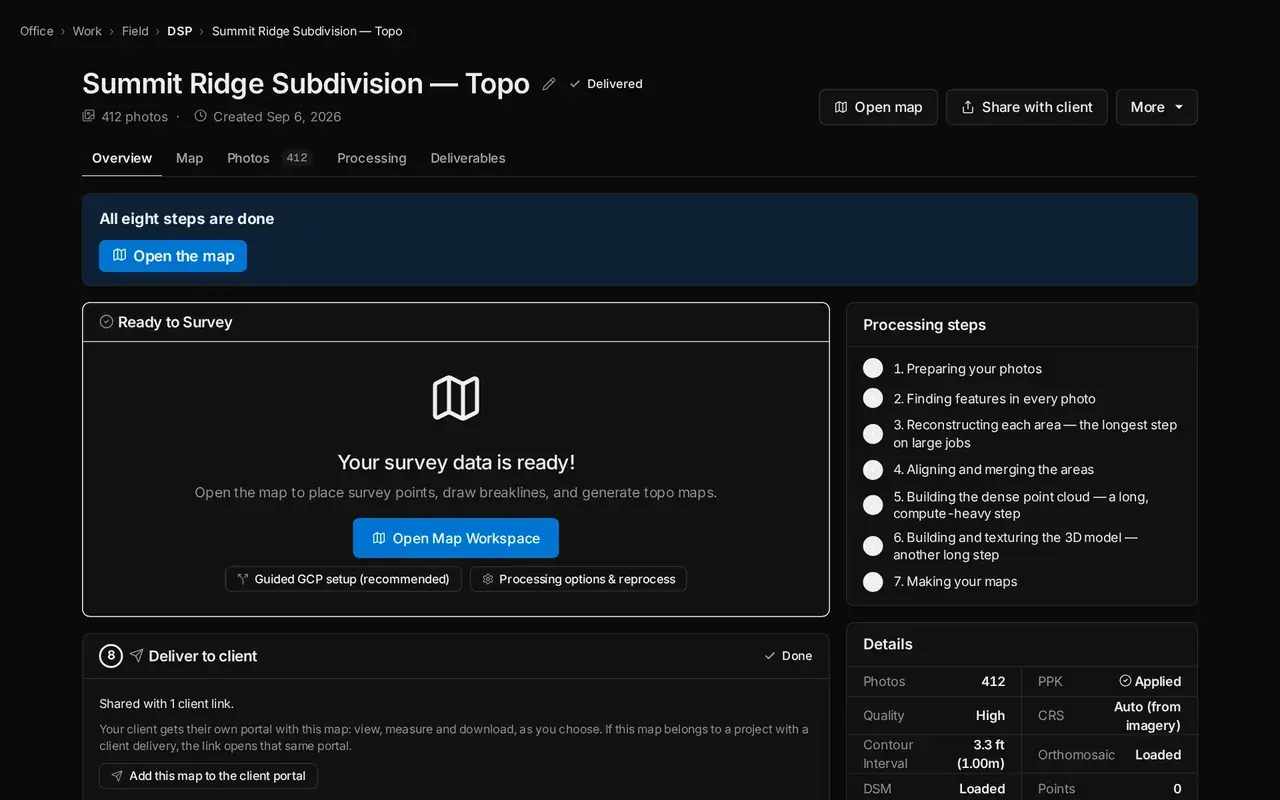Click the blue Open the map button
This screenshot has height=800, width=1280.
tap(173, 256)
